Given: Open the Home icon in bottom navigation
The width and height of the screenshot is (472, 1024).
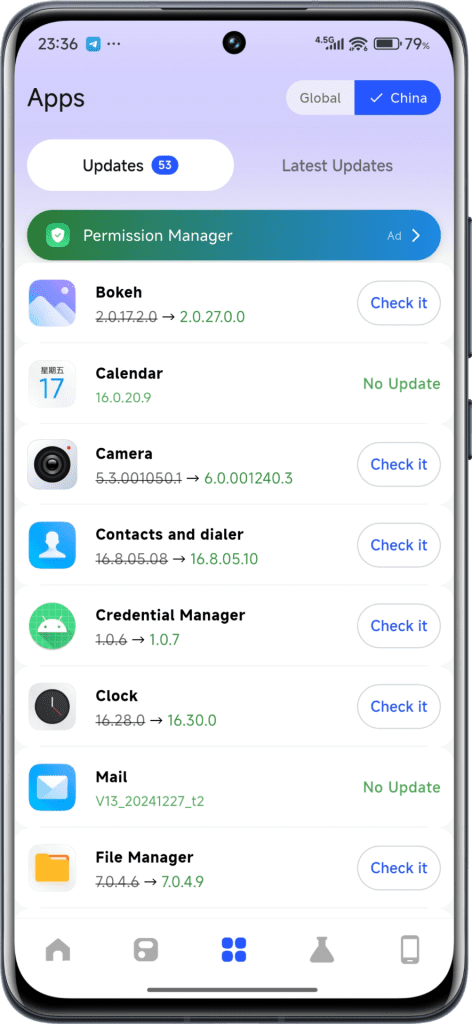Looking at the screenshot, I should click(58, 950).
